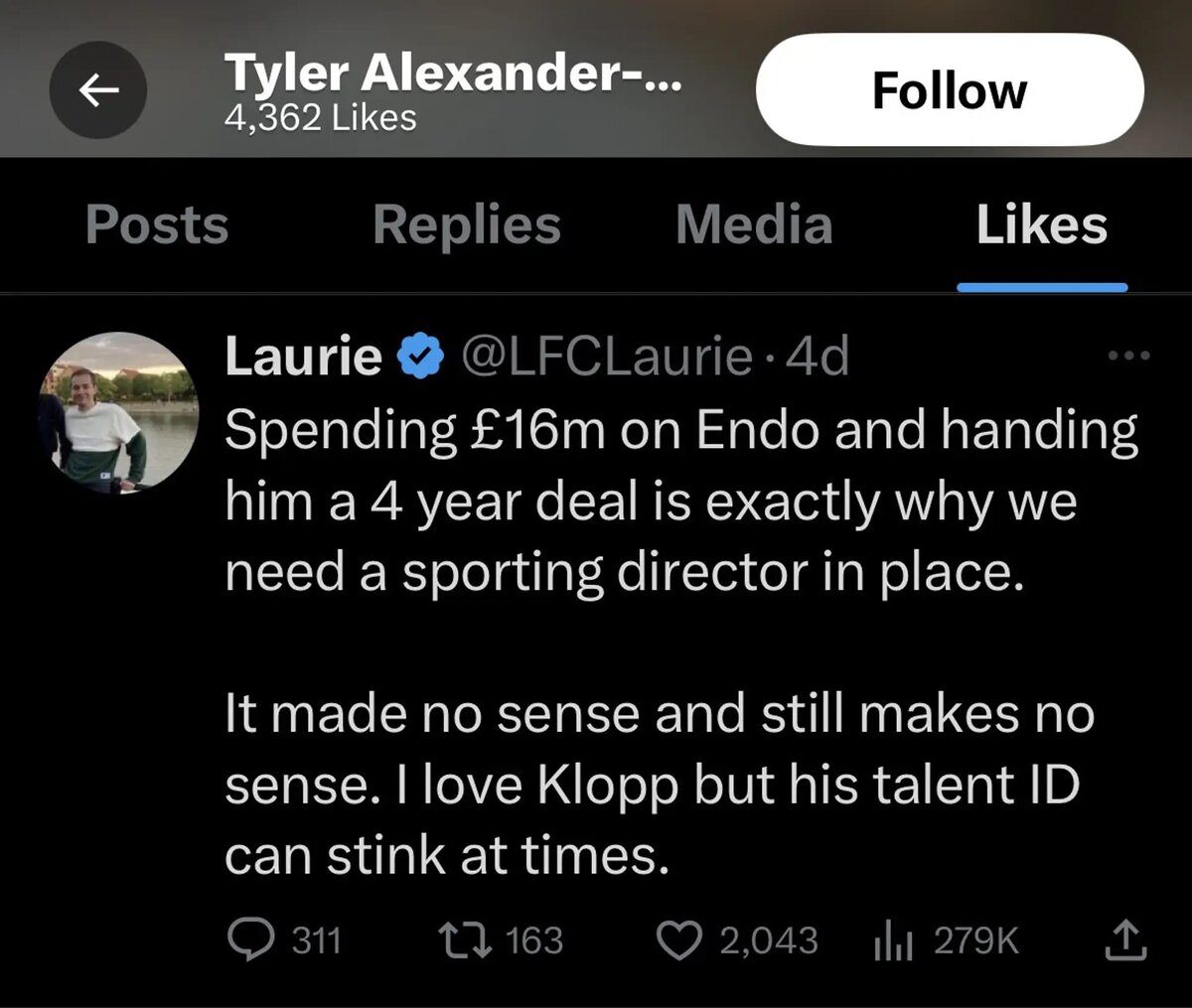Repost the tweet via retweet icon

[x=466, y=939]
